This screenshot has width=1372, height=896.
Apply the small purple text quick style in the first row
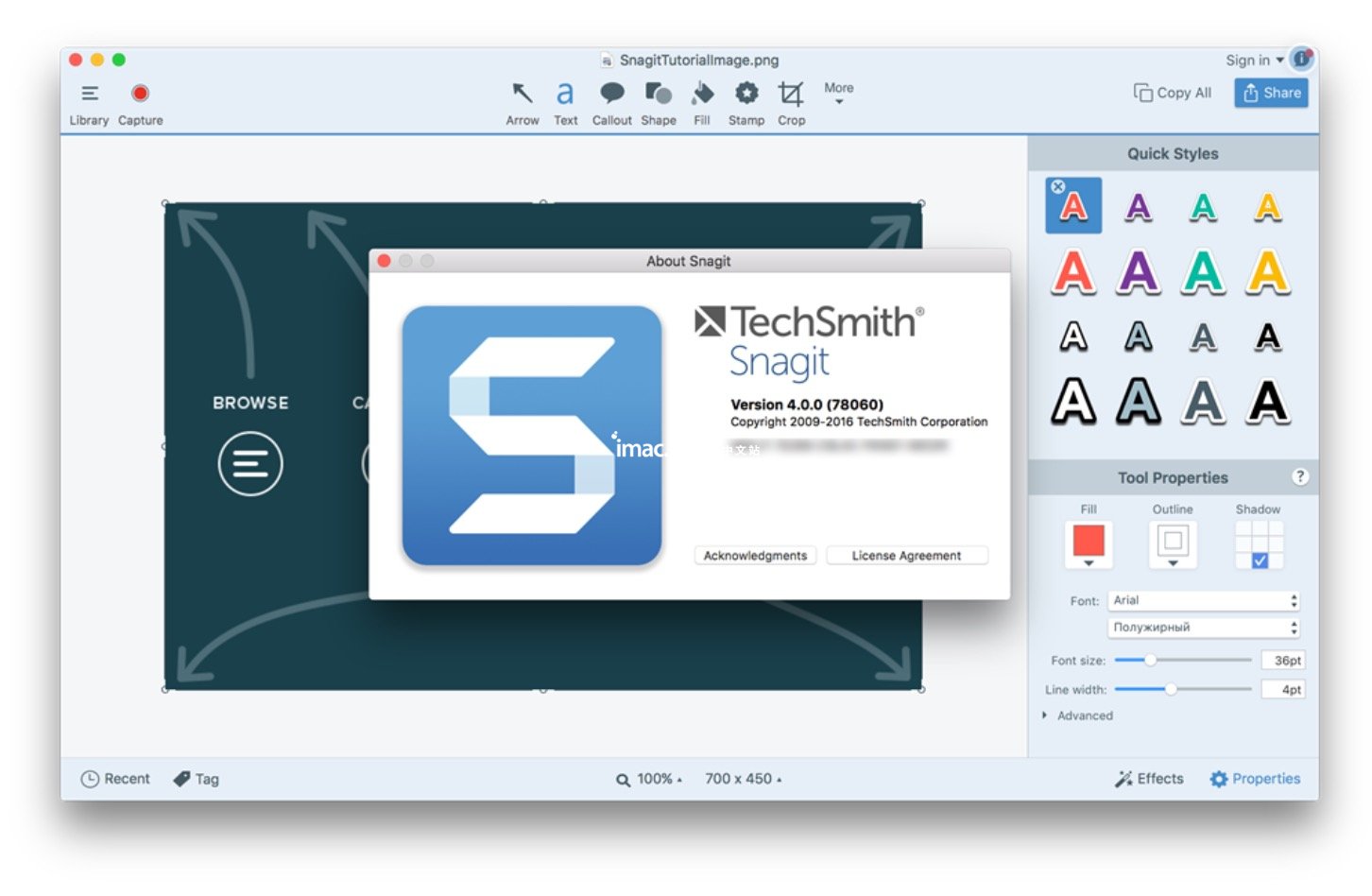coord(1139,207)
